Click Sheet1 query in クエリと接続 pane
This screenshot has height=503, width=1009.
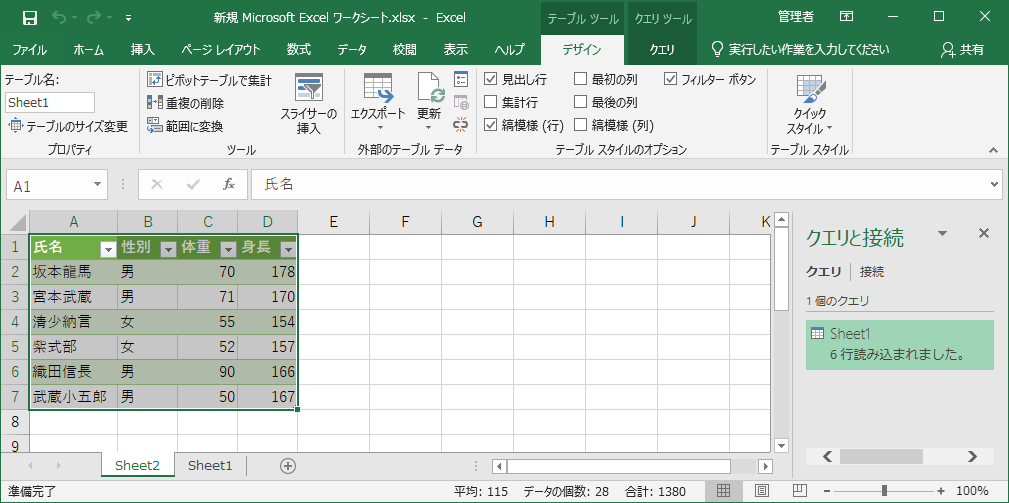(x=900, y=345)
